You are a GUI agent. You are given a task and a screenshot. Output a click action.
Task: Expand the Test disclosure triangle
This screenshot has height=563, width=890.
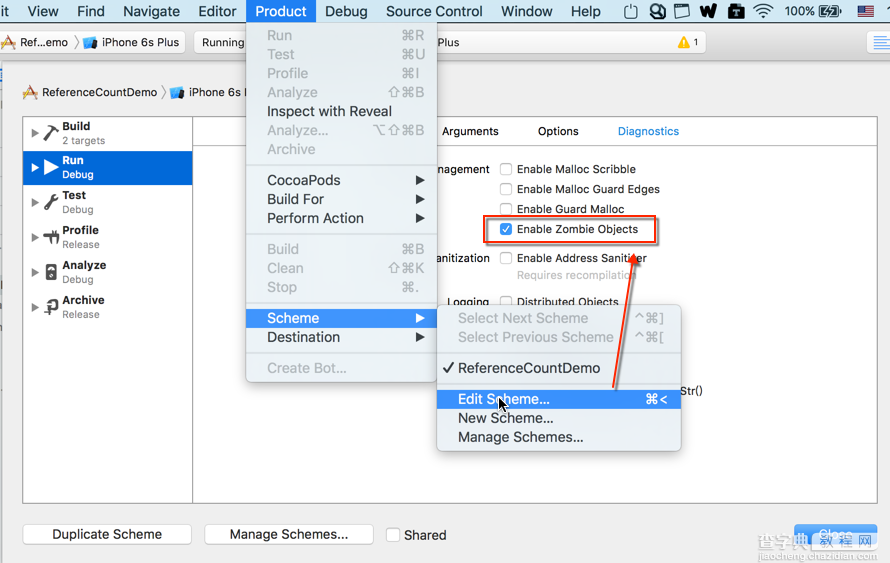[x=35, y=202]
